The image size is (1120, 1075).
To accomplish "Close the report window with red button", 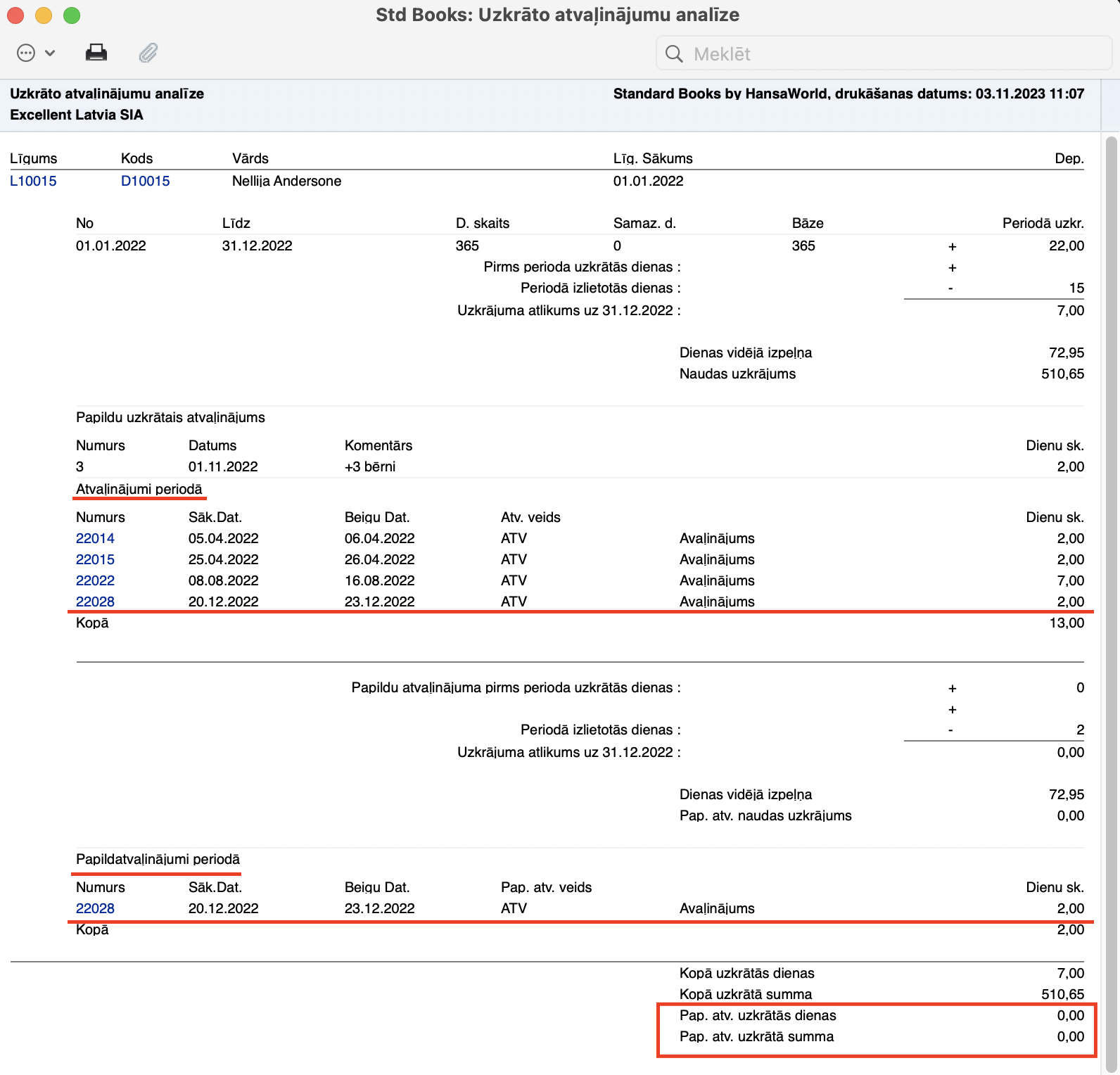I will tap(15, 15).
